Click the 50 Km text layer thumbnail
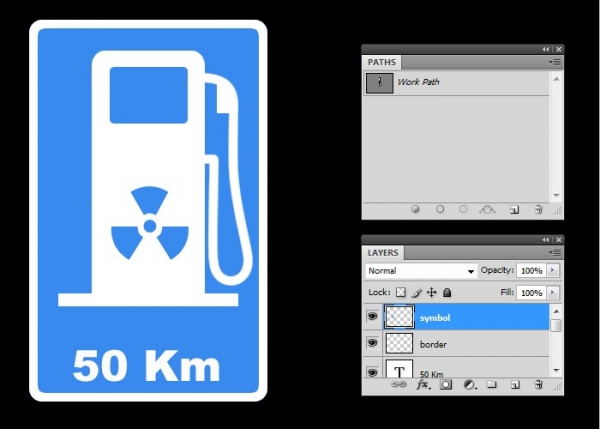 pos(399,369)
